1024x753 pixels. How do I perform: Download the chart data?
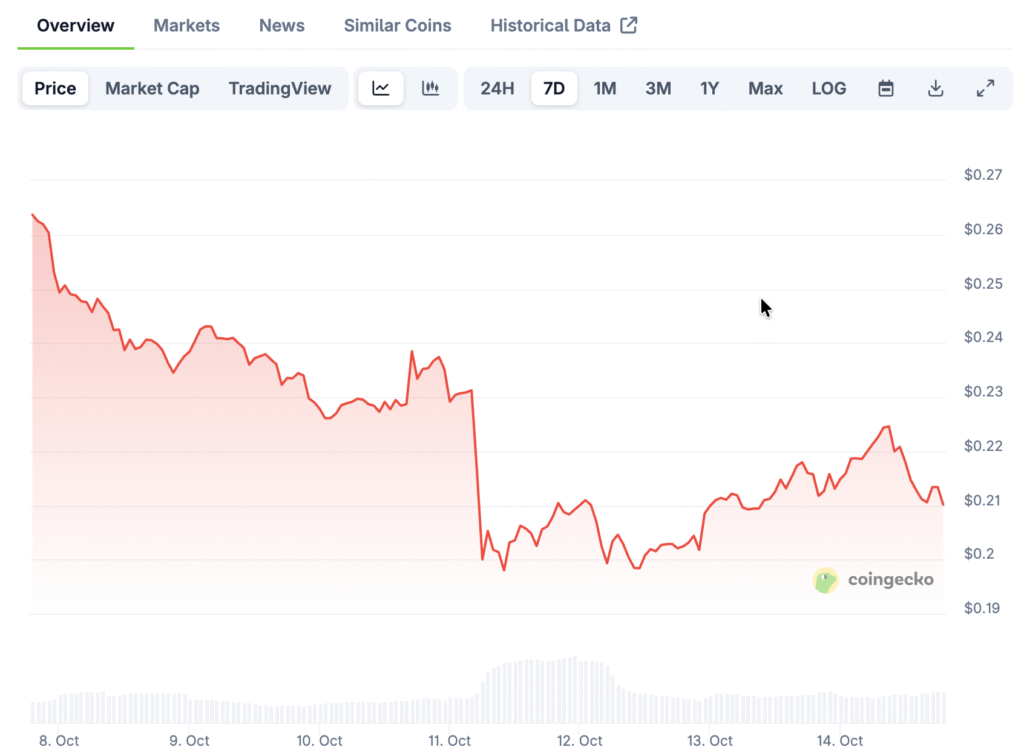936,88
